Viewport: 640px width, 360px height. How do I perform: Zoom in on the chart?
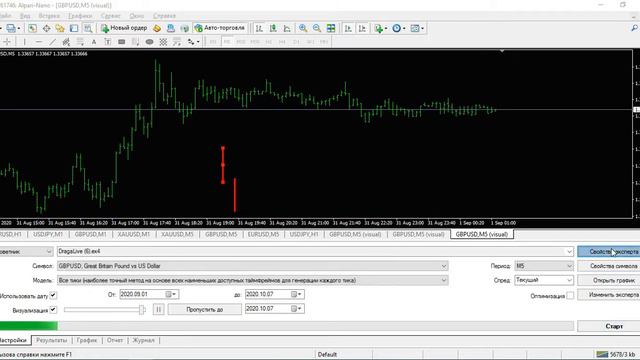click(x=303, y=28)
